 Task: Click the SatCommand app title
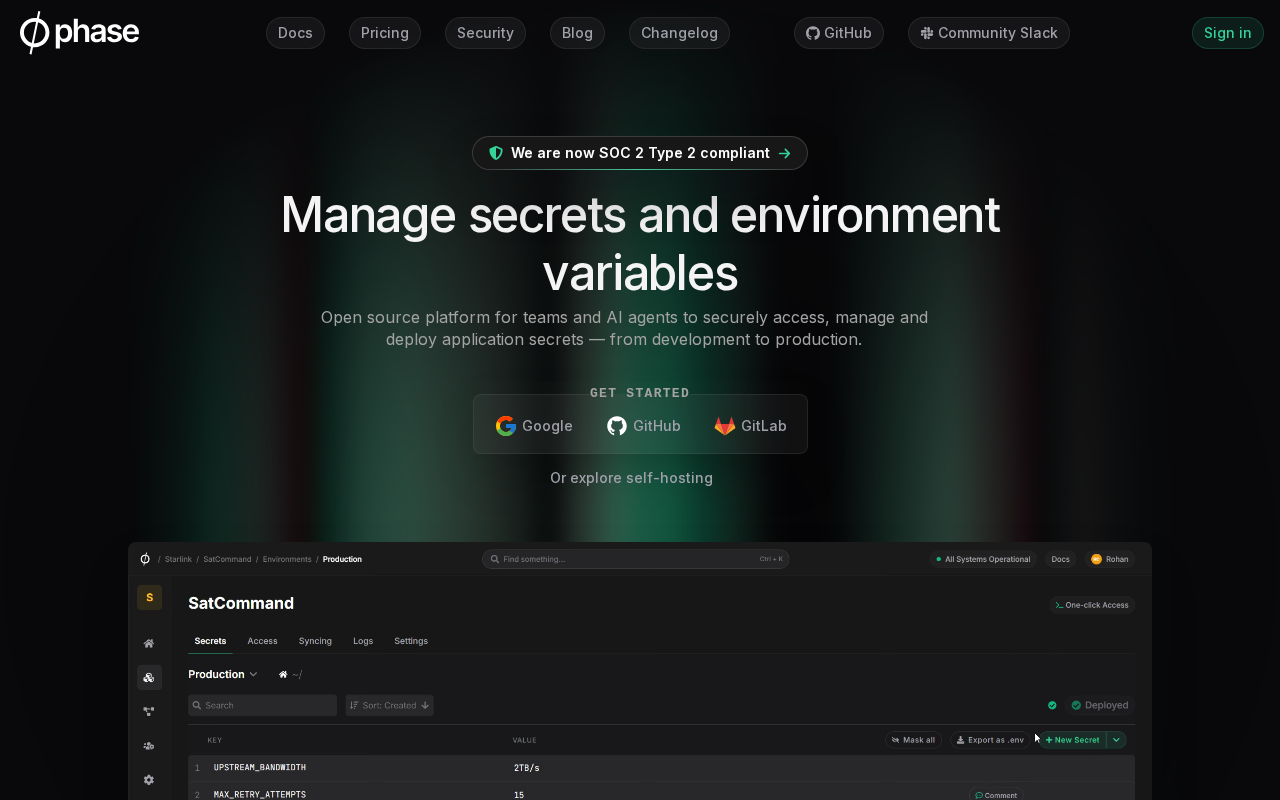pyautogui.click(x=241, y=603)
